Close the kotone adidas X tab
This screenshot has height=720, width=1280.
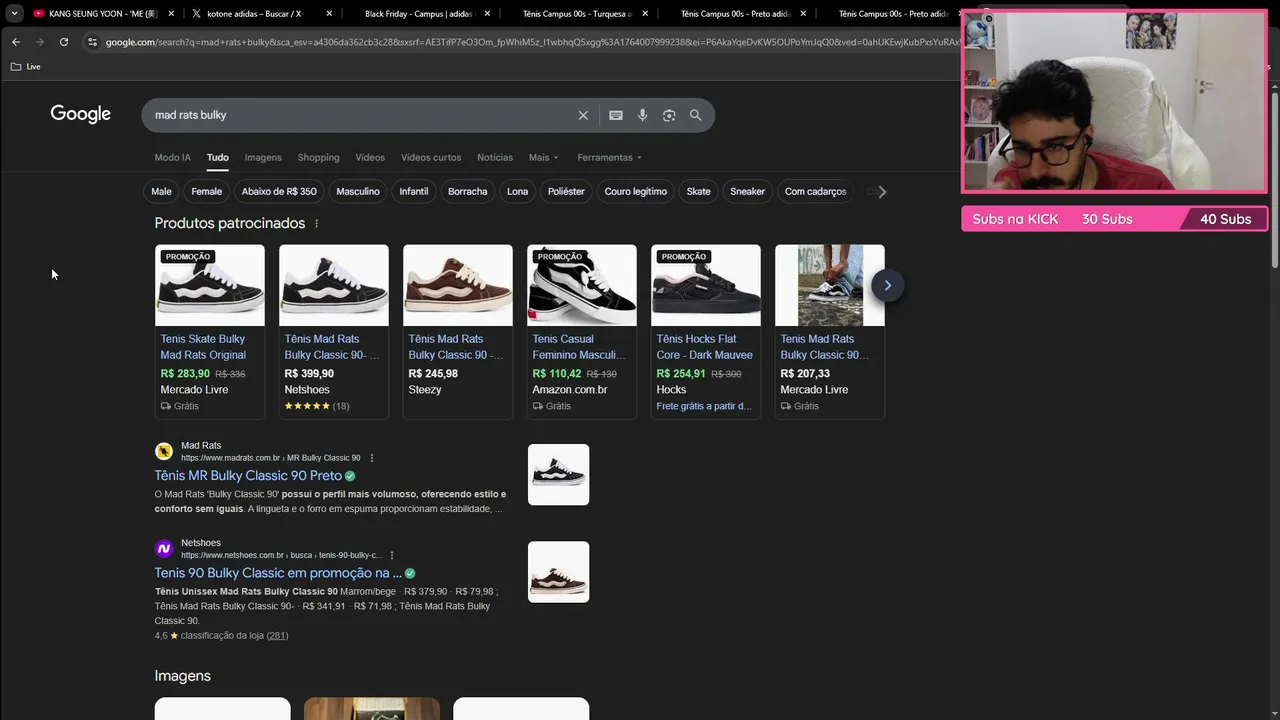329,14
